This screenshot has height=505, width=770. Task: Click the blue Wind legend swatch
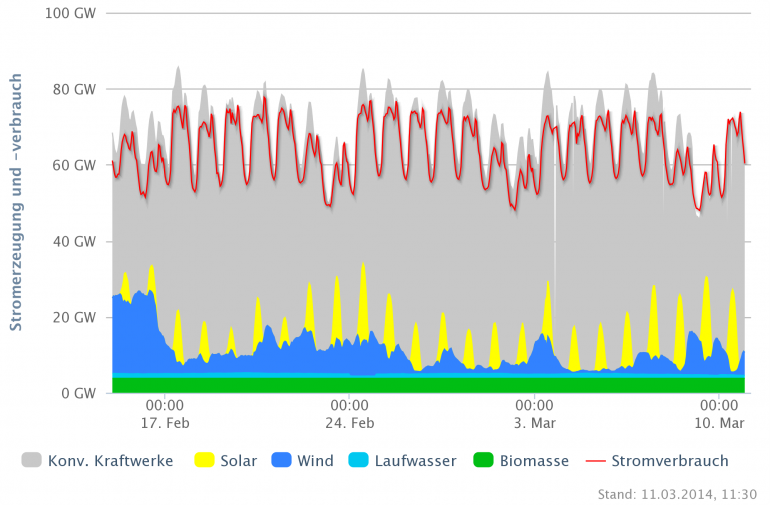point(281,460)
